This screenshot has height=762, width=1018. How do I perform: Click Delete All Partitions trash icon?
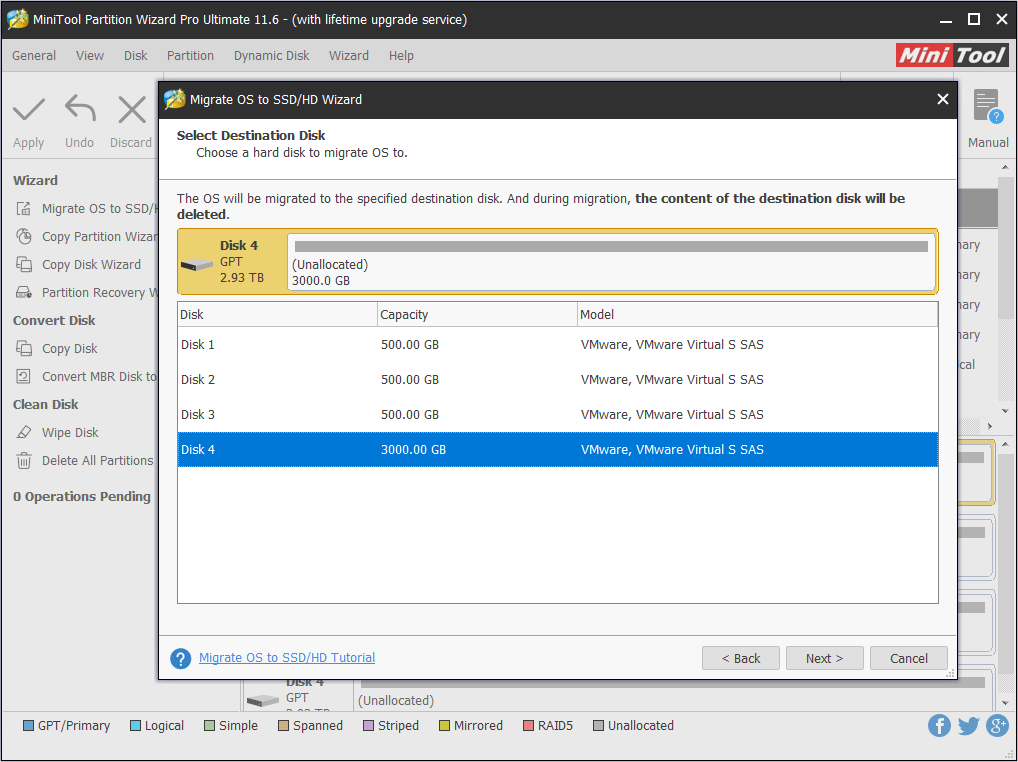click(x=24, y=460)
